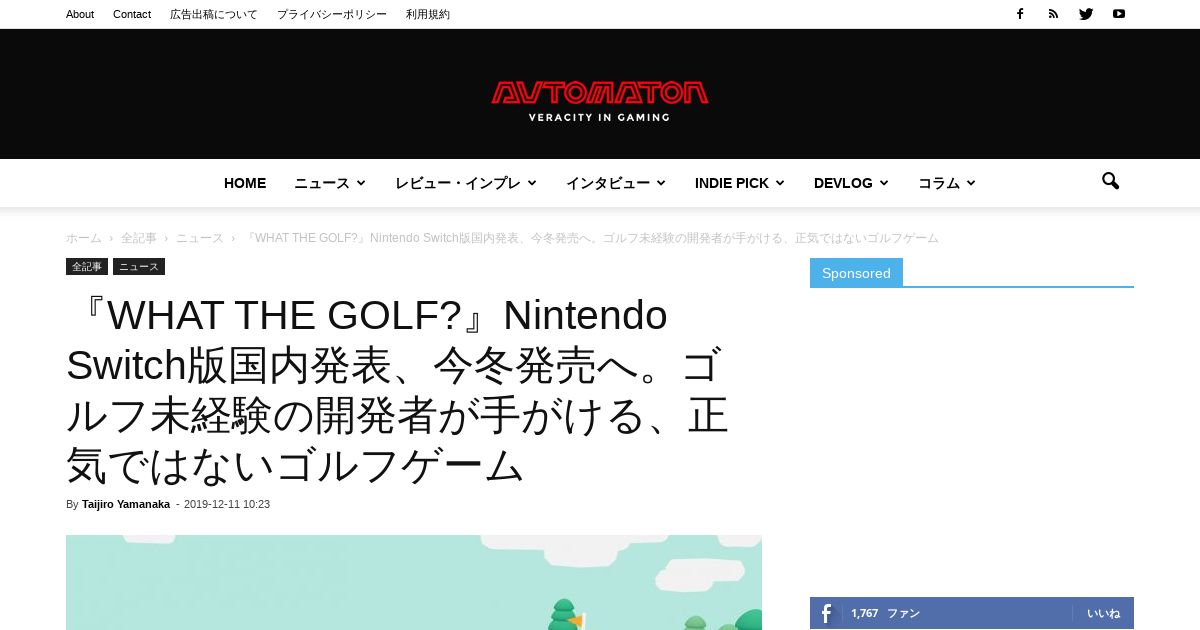Click the Sponsored section header
The width and height of the screenshot is (1200, 630).
(x=856, y=273)
